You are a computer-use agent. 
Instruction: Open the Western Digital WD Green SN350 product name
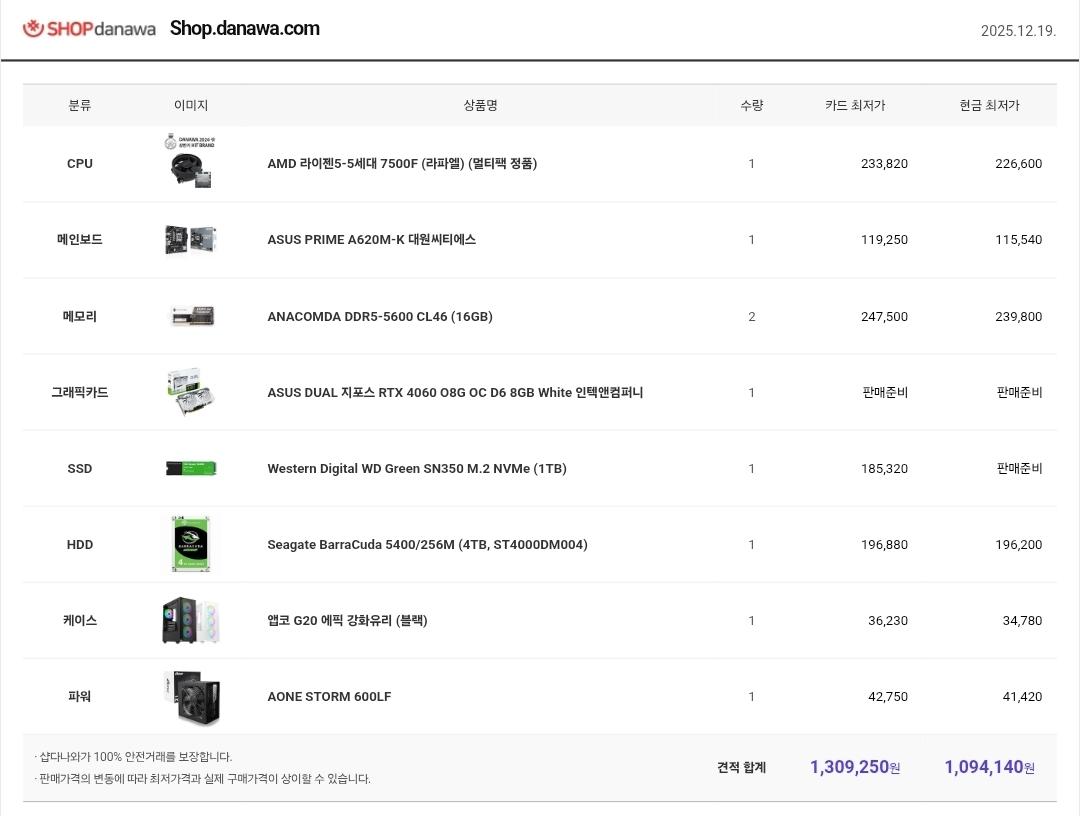(x=416, y=468)
